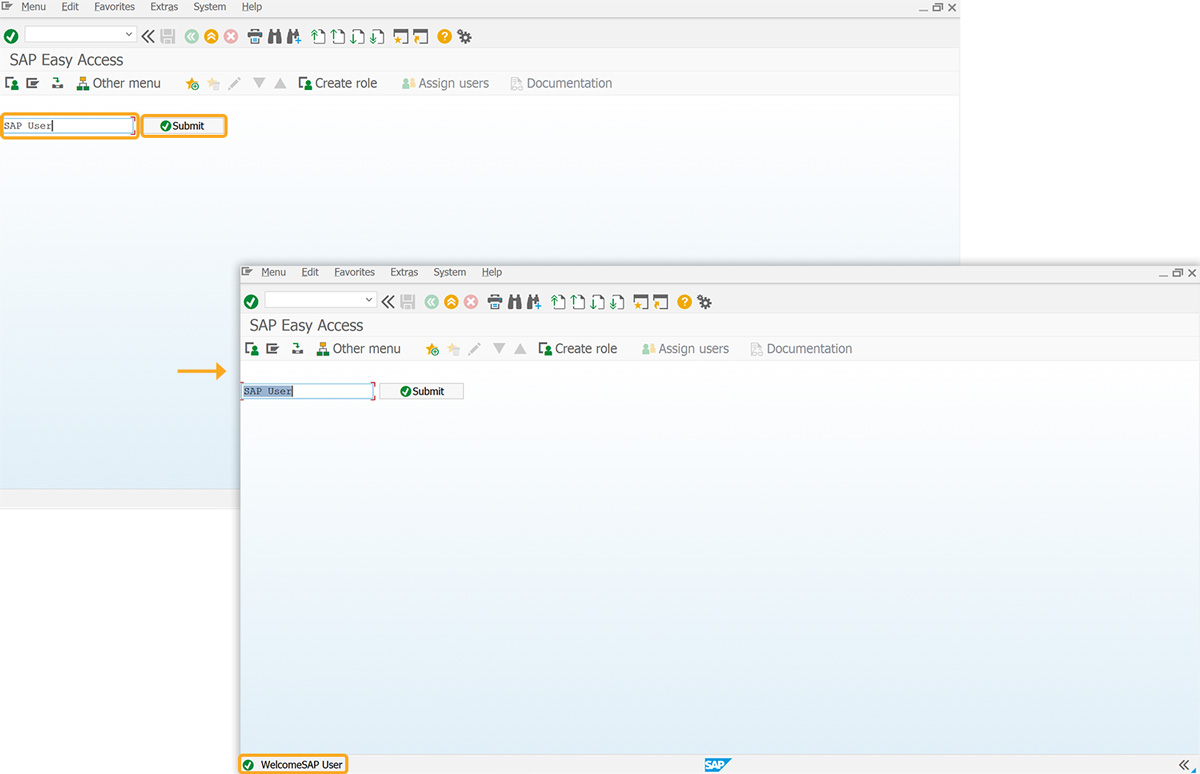Image resolution: width=1200 pixels, height=774 pixels.
Task: Open Customize Local Layout gear in back window
Action: point(465,36)
